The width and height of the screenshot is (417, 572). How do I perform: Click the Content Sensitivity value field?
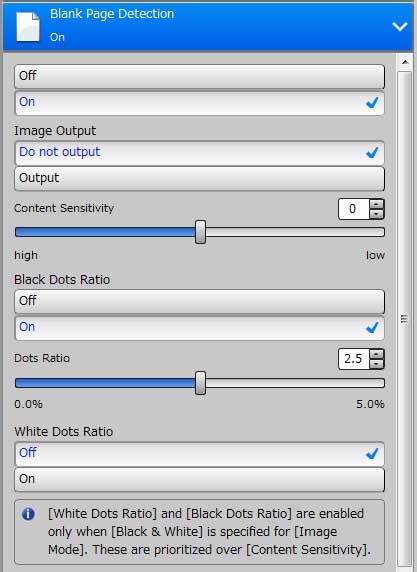(354, 209)
